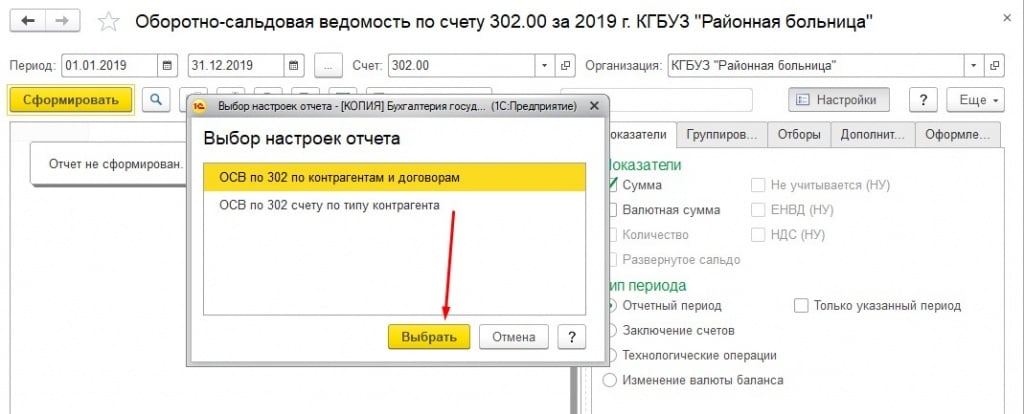The width and height of the screenshot is (1024, 414).
Task: Open the Еще dropdown menu
Action: [x=980, y=100]
